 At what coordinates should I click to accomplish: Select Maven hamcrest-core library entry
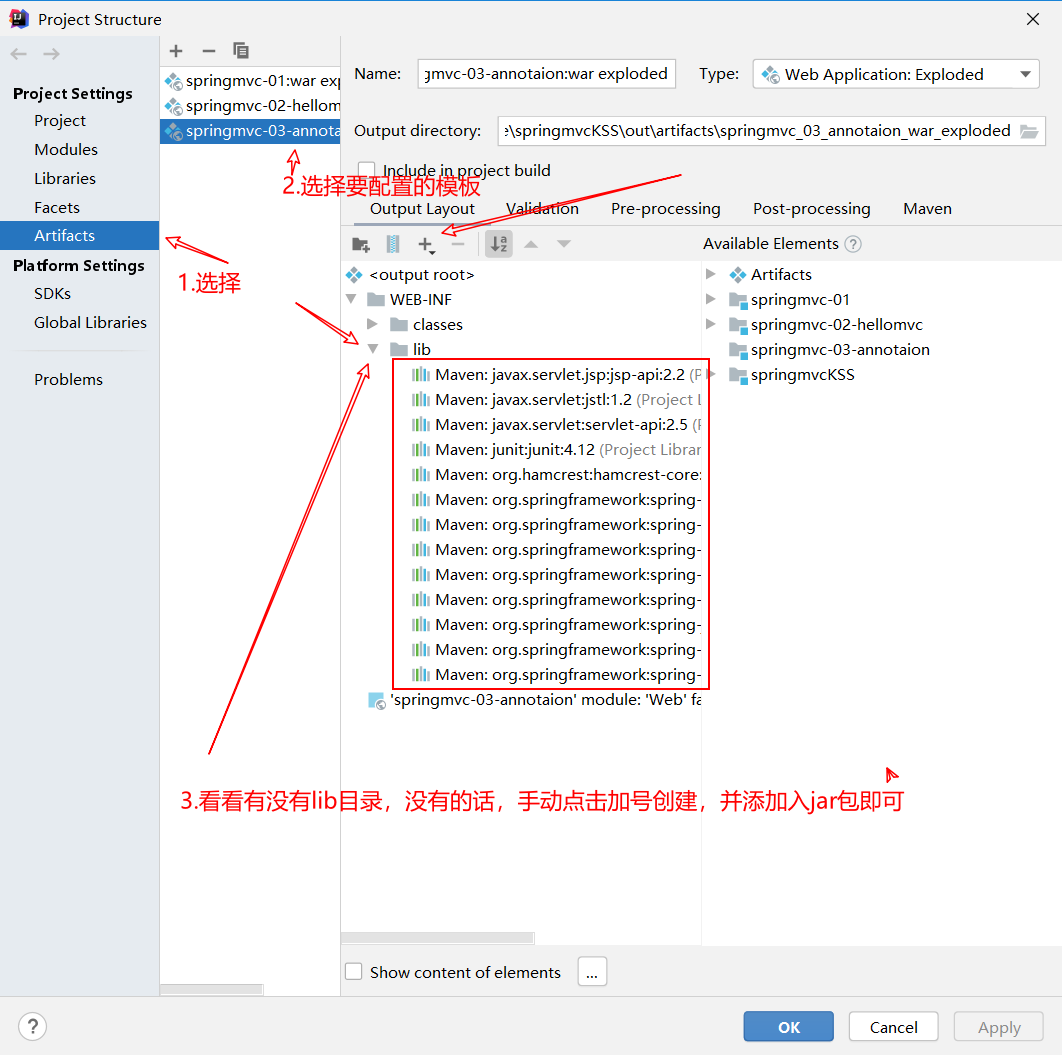556,475
